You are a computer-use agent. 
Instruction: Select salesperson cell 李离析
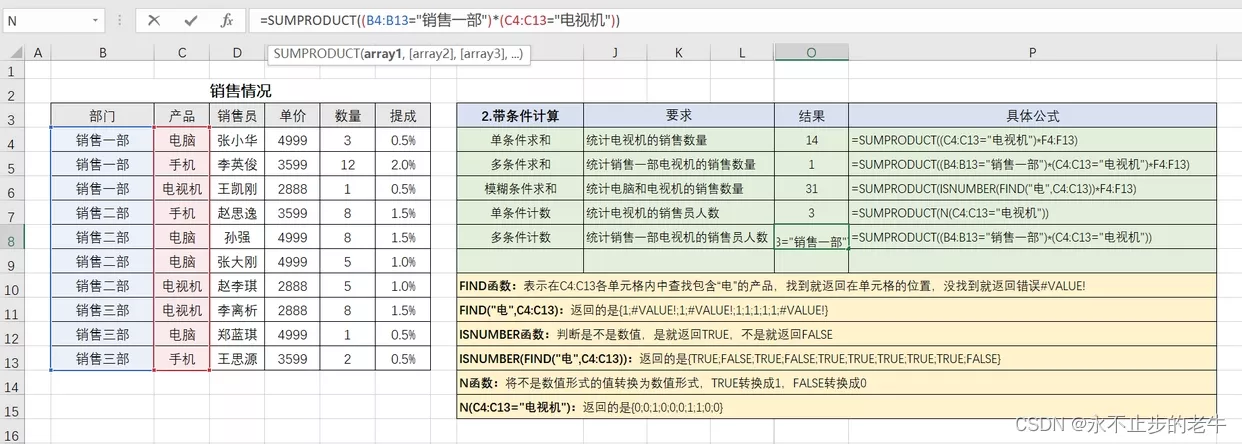[237, 310]
